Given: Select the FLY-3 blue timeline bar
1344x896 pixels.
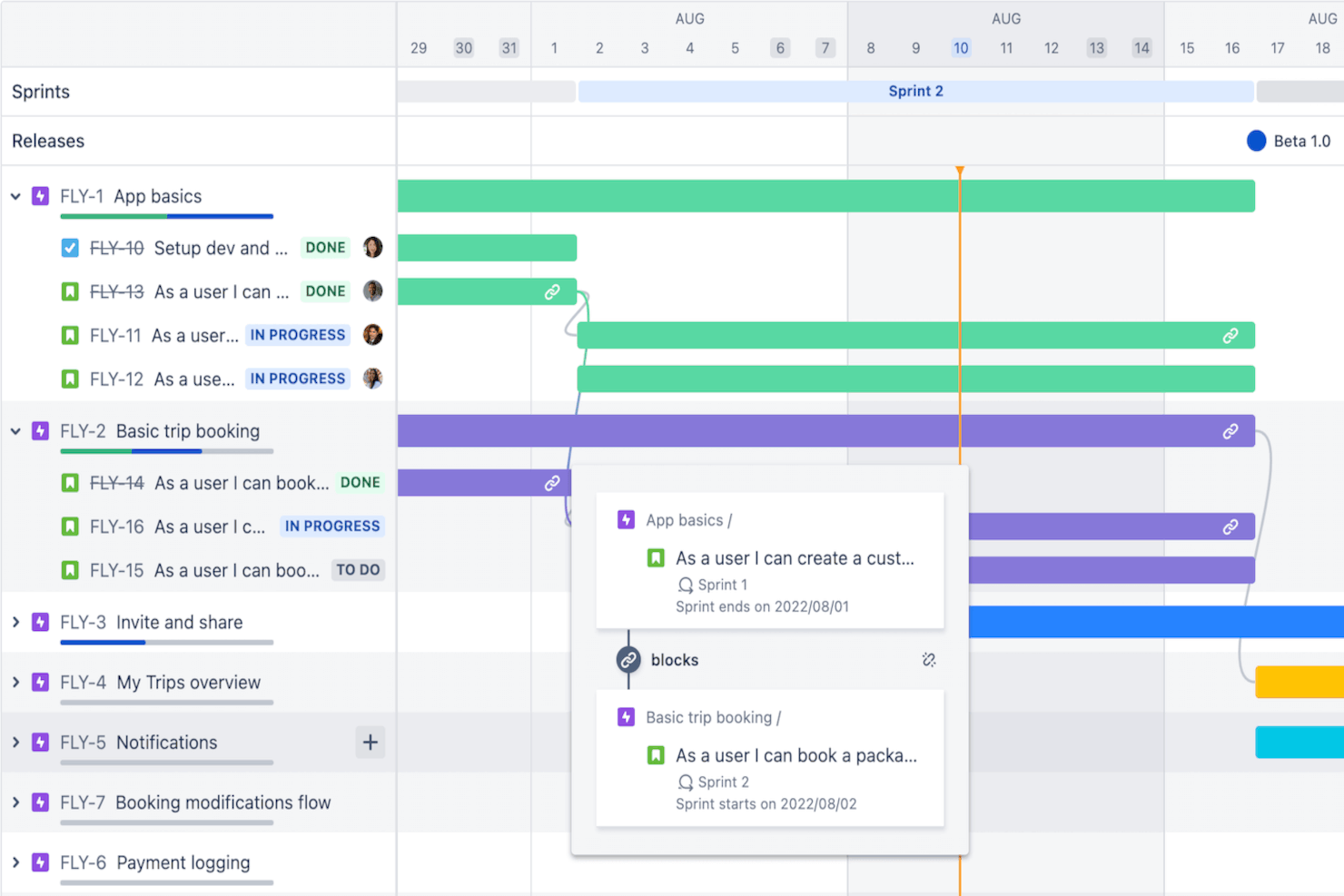Looking at the screenshot, I should click(1156, 622).
